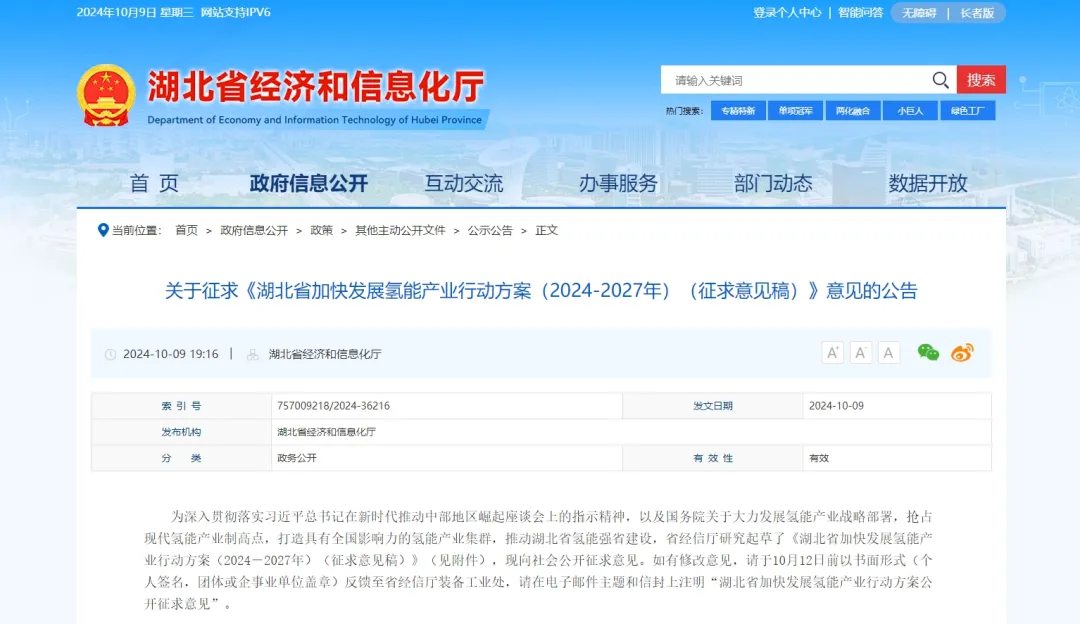Increase font size with A+ icon
This screenshot has width=1080, height=624.
click(x=832, y=352)
